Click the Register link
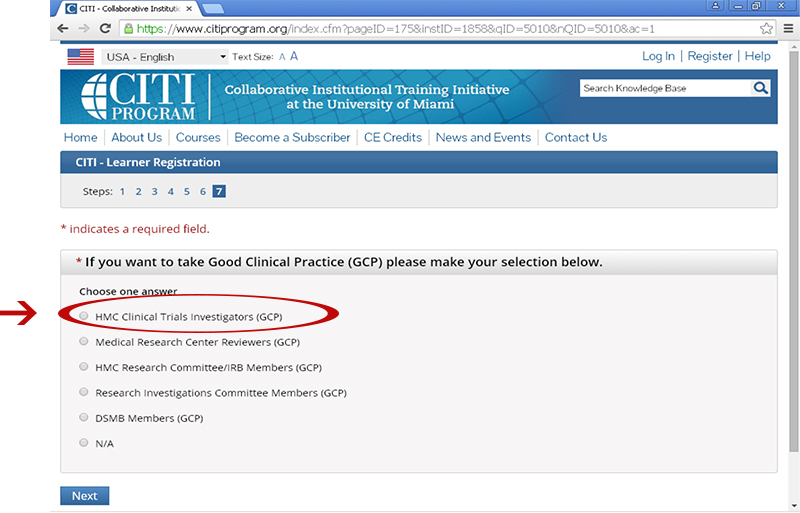Viewport: 800px width, 513px height. (x=710, y=56)
